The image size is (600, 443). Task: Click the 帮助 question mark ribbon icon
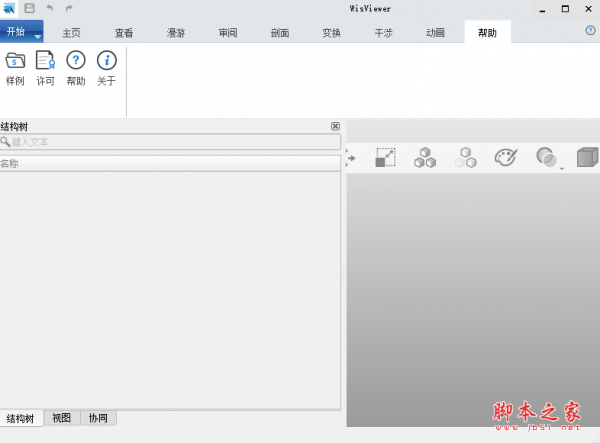(x=76, y=60)
